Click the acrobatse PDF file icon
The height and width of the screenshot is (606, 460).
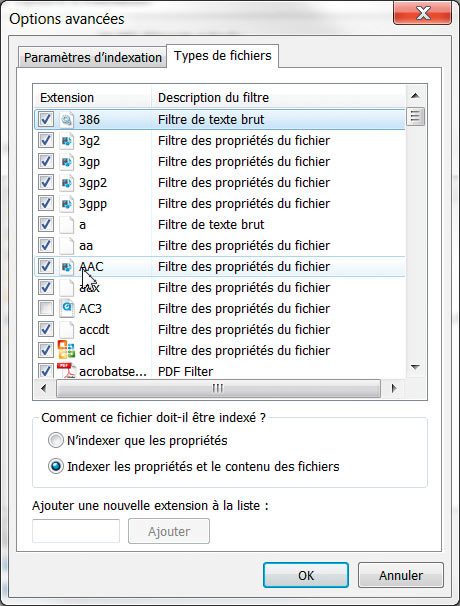[x=66, y=370]
